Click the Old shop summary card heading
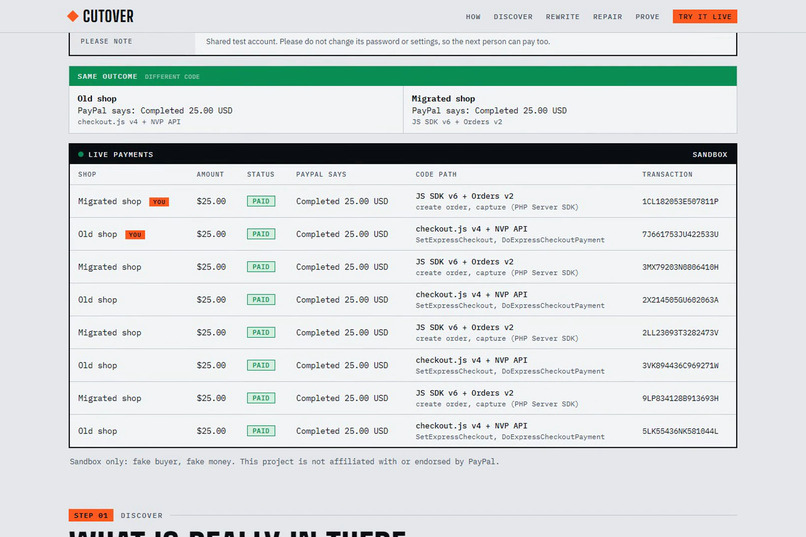Viewport: 806px width, 537px height. point(97,99)
